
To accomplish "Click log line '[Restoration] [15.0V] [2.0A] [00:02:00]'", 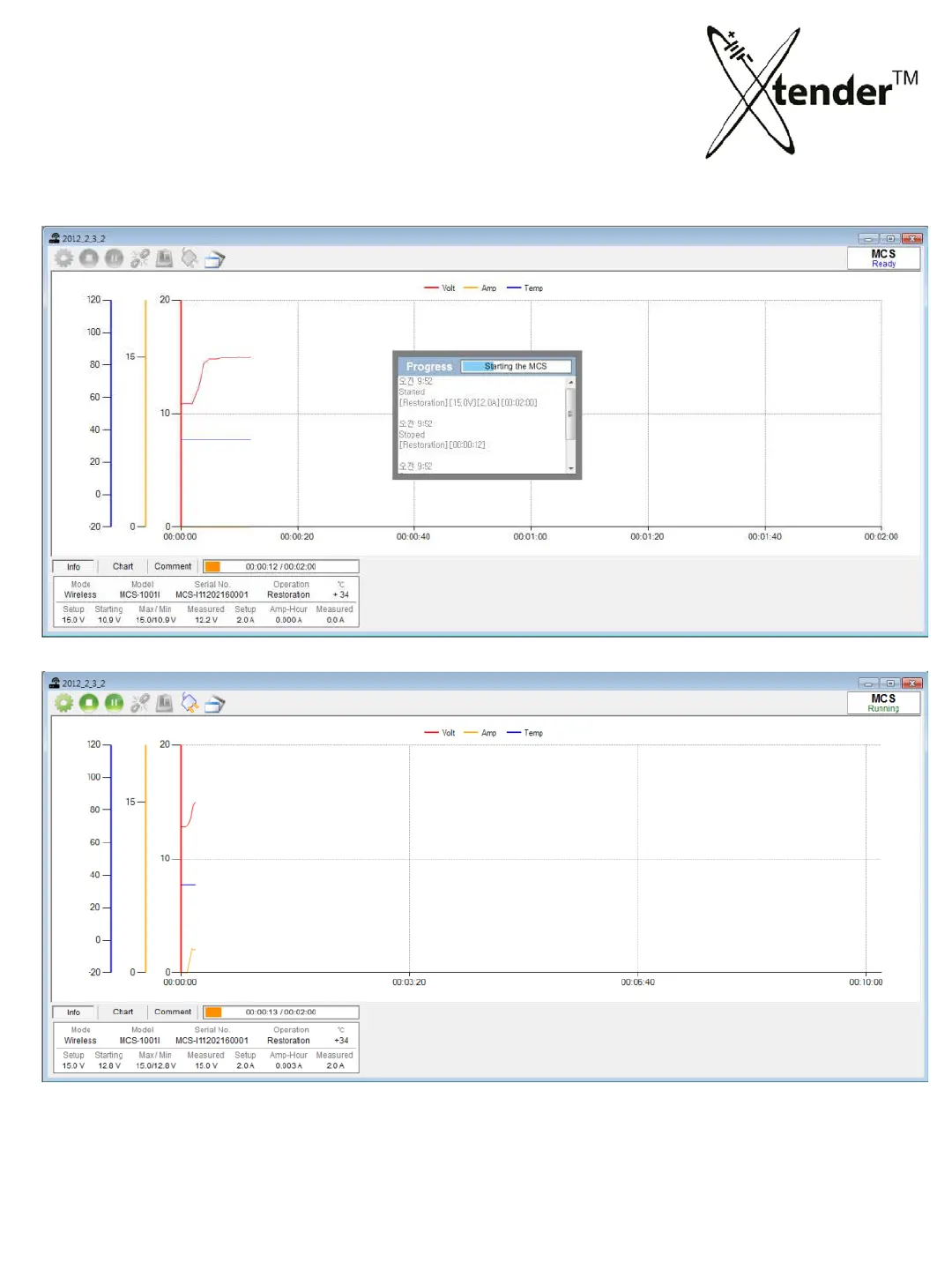I will [468, 403].
